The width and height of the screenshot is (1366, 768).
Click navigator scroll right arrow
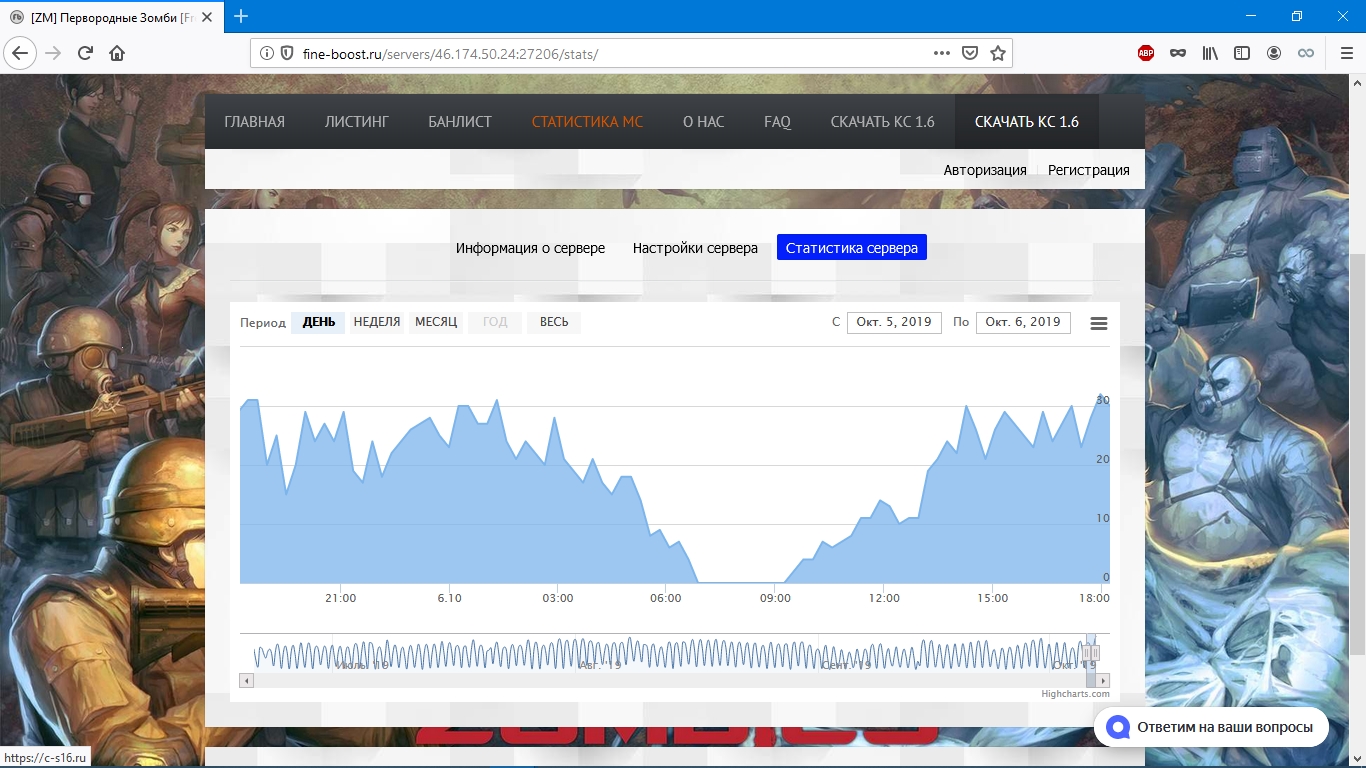(x=1103, y=681)
